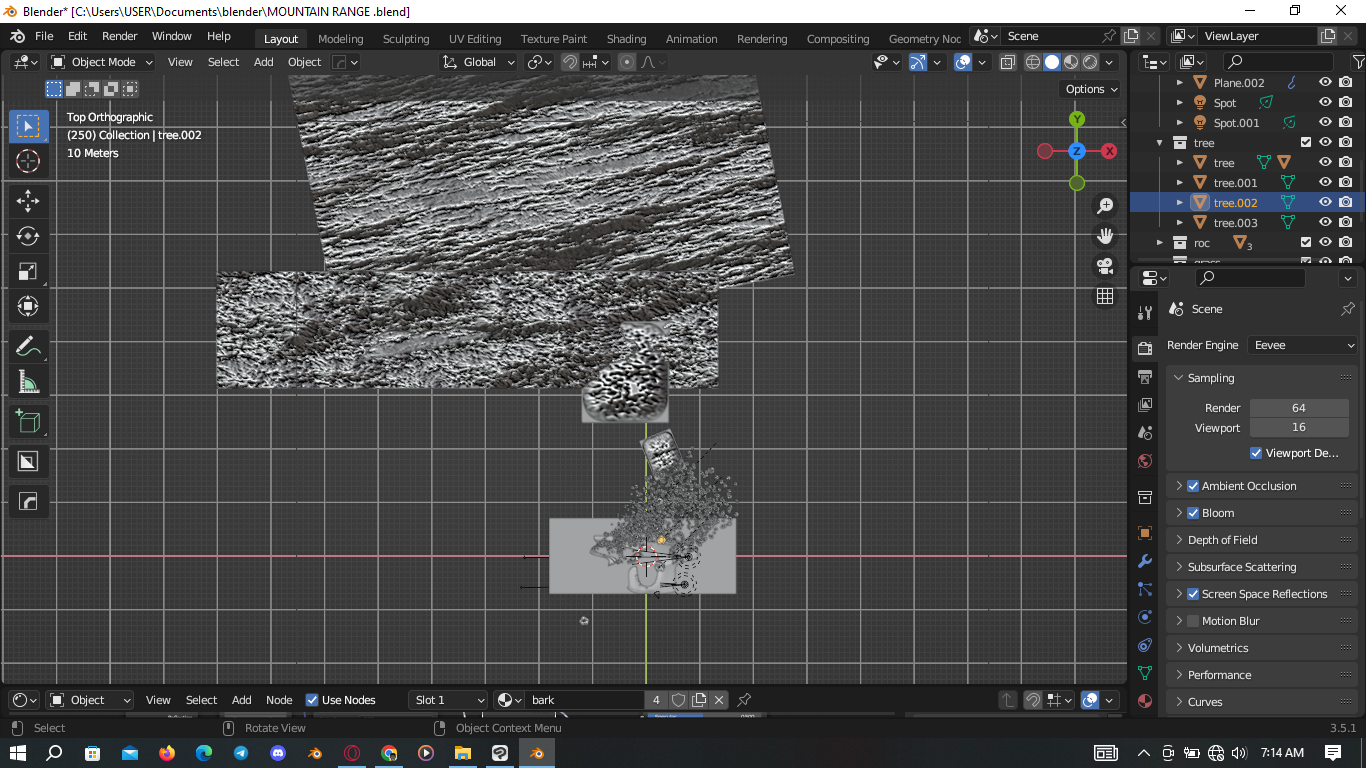
Task: Open the Output properties tab icon
Action: pyautogui.click(x=1145, y=377)
